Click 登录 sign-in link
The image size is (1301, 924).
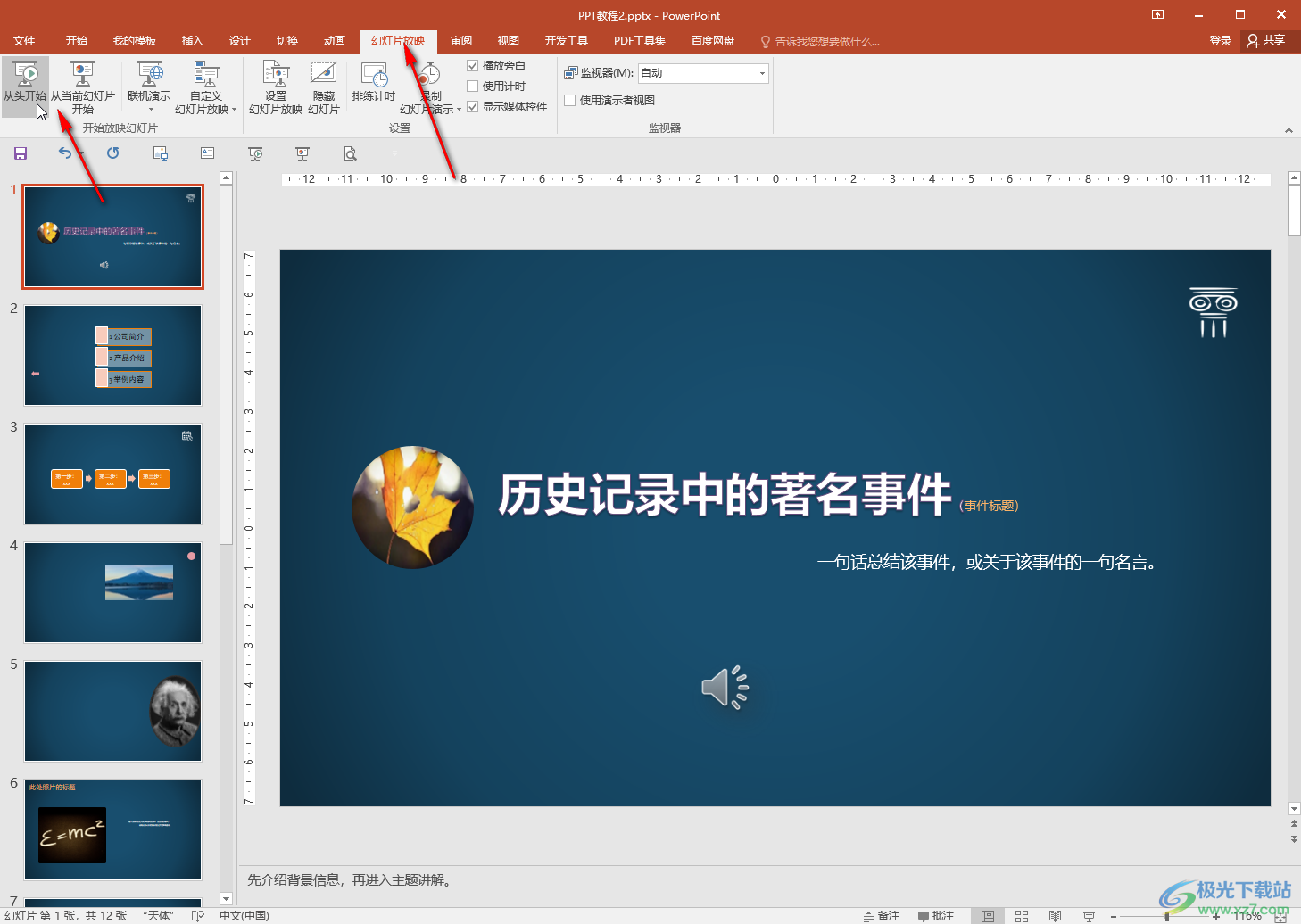pos(1220,41)
